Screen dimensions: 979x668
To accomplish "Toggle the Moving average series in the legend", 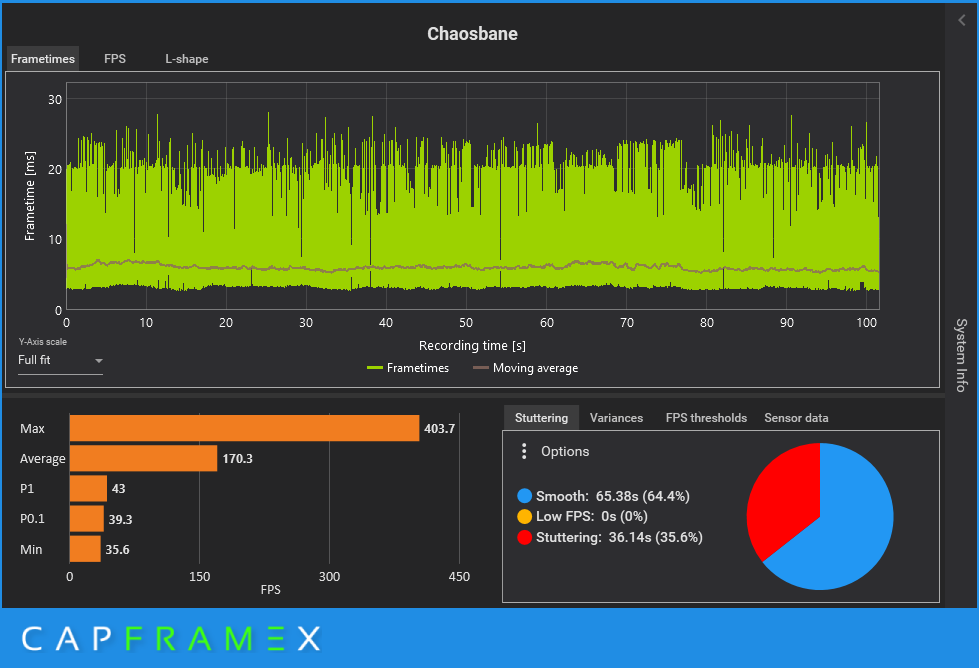I will pos(526,368).
